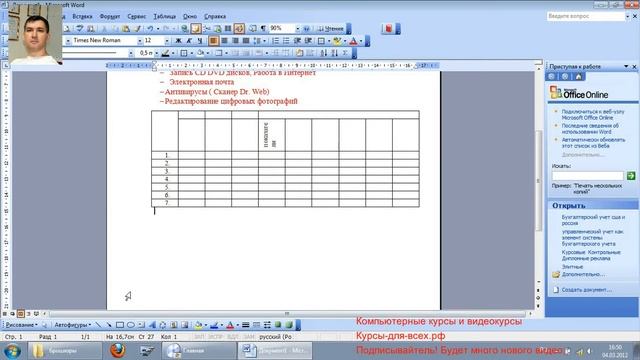640x360 pixels.
Task: Toggle bold formatting (Ж) button
Action: click(178, 41)
